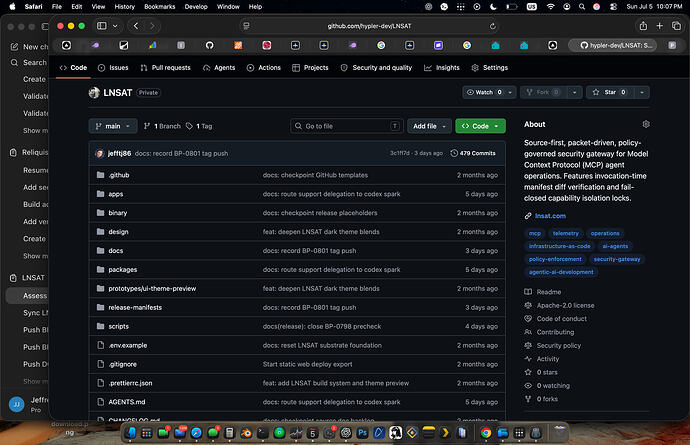Go forward in Safari history
The image size is (690, 445).
click(x=152, y=26)
